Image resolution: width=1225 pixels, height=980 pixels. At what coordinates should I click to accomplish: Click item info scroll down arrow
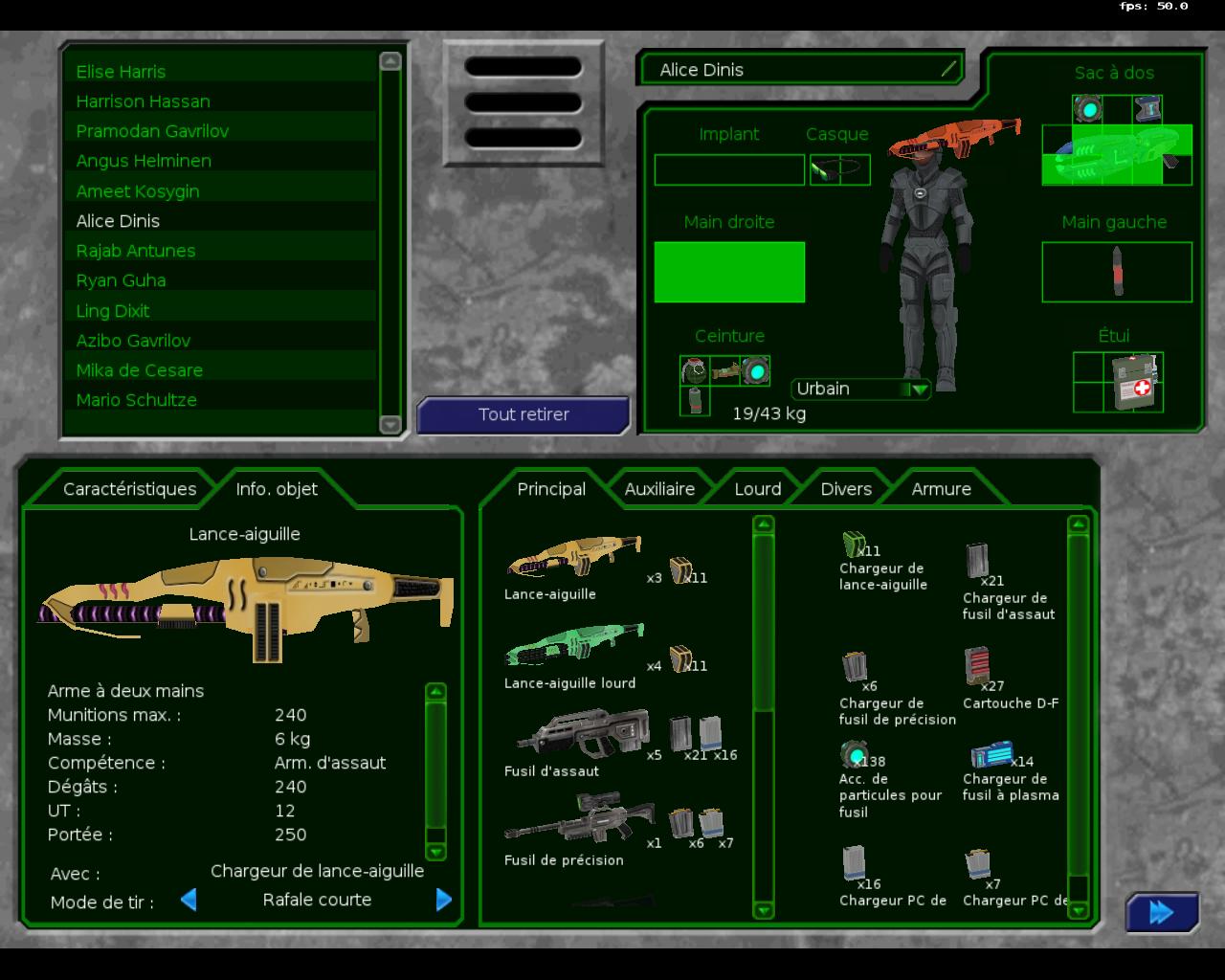tap(435, 852)
